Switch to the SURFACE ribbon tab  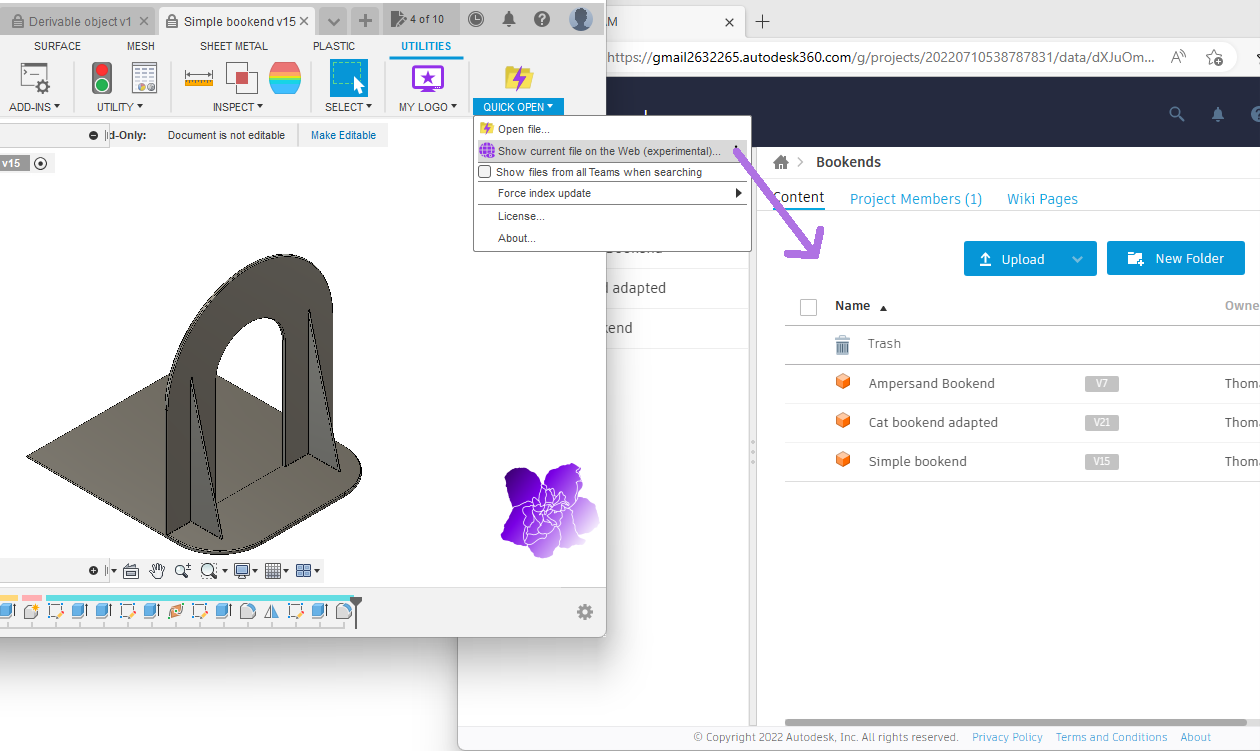(57, 46)
